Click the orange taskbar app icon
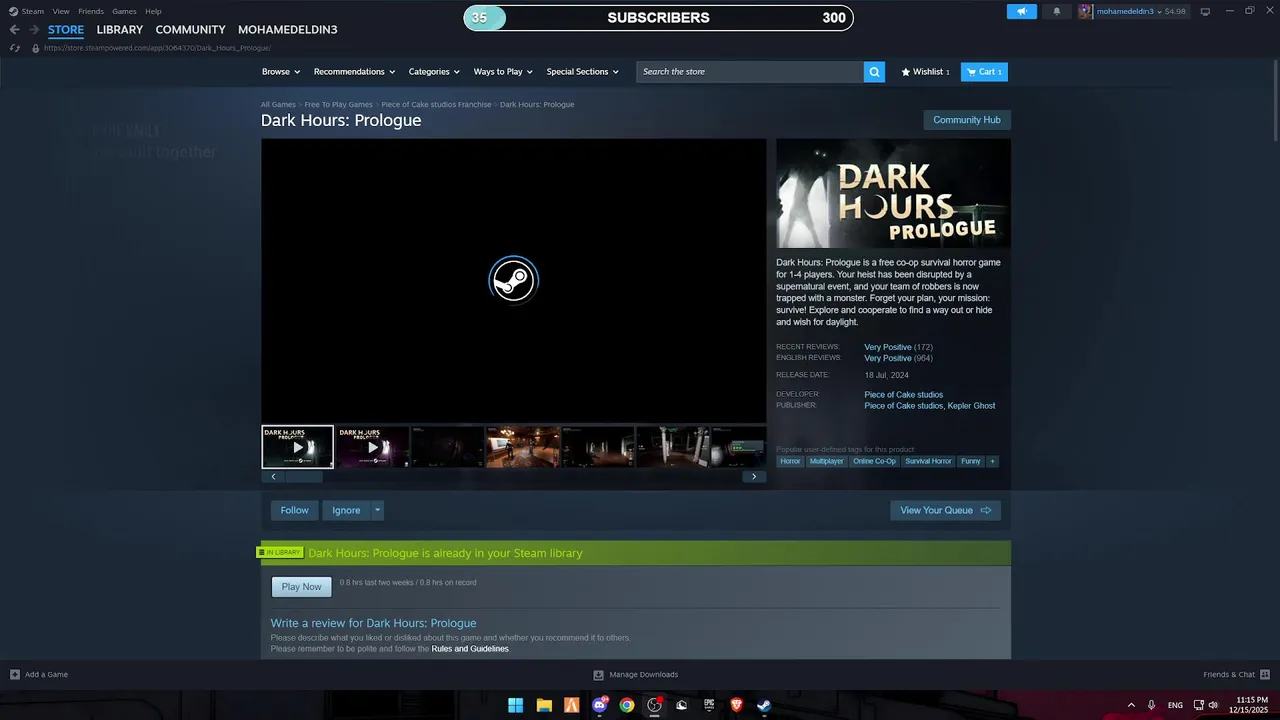The image size is (1280, 720). pos(572,705)
